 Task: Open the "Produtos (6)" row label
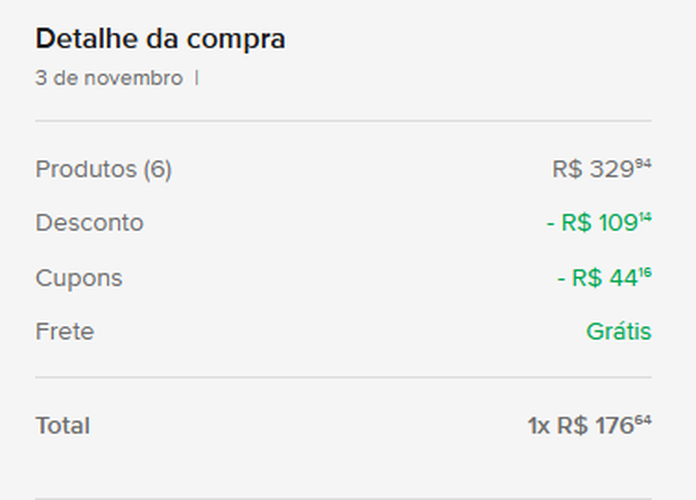(x=103, y=170)
